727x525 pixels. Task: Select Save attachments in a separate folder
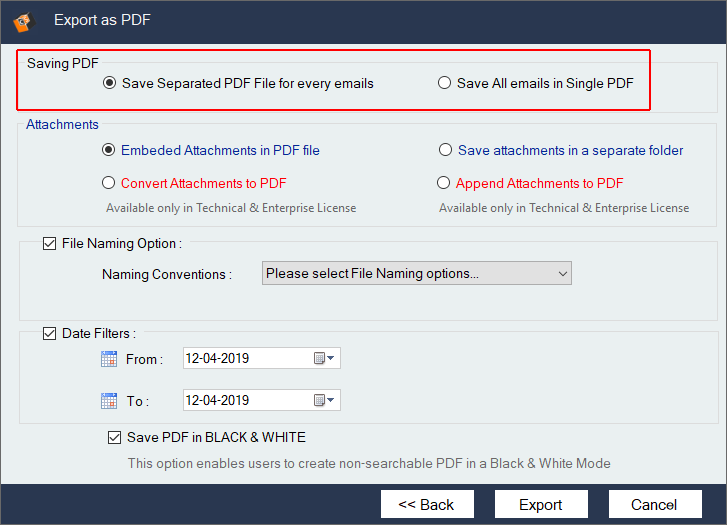point(445,151)
